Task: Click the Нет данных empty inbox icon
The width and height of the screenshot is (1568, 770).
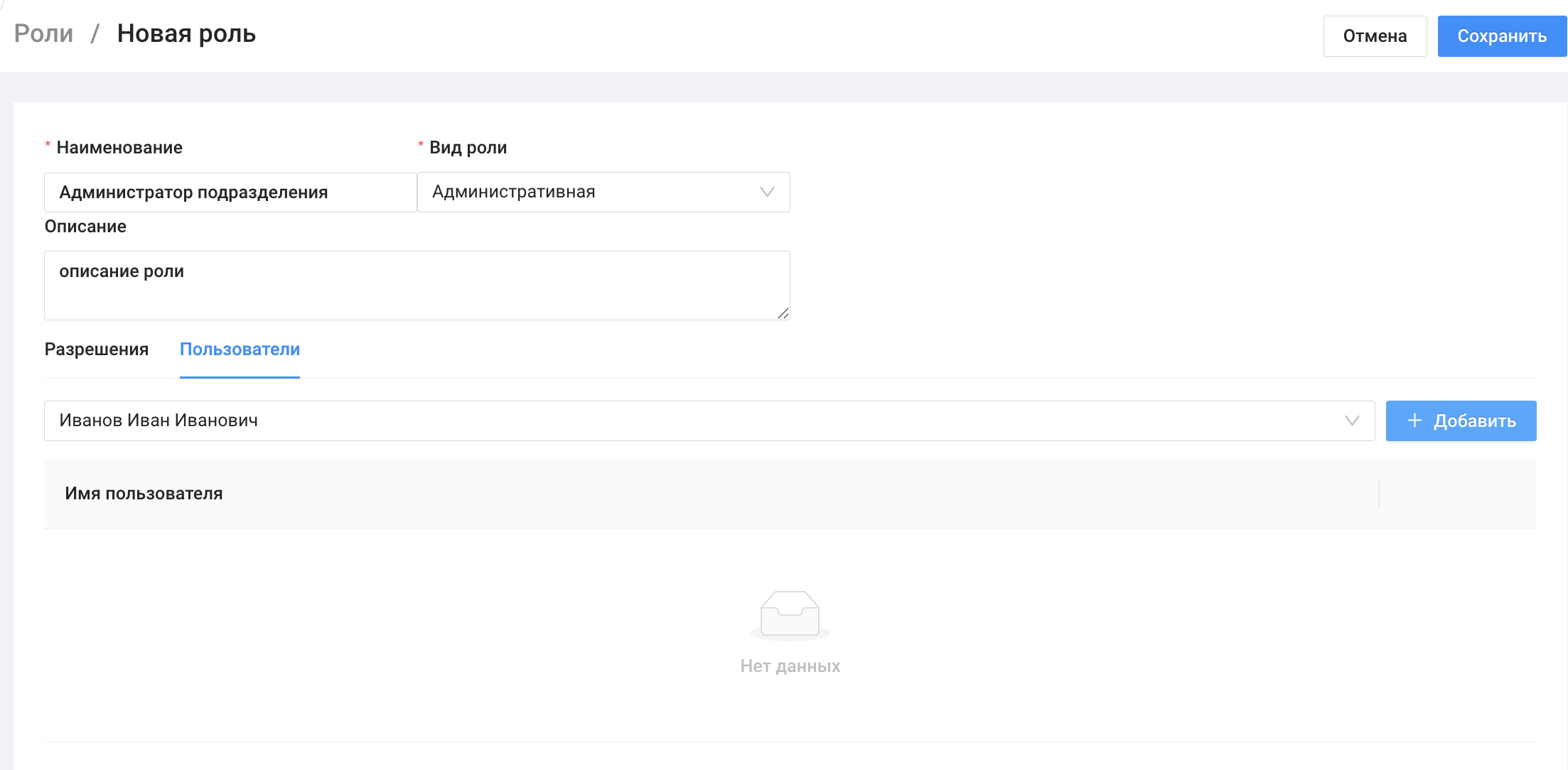Action: [790, 615]
